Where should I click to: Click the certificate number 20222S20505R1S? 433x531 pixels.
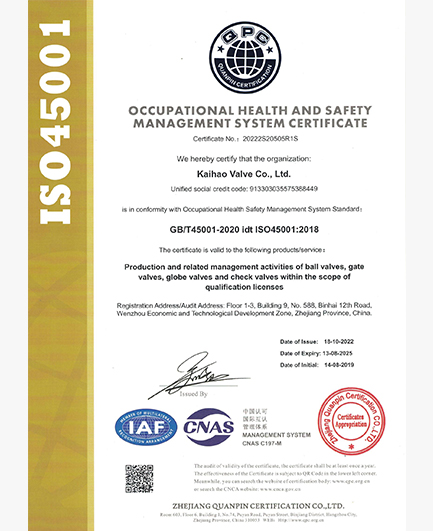[270, 139]
